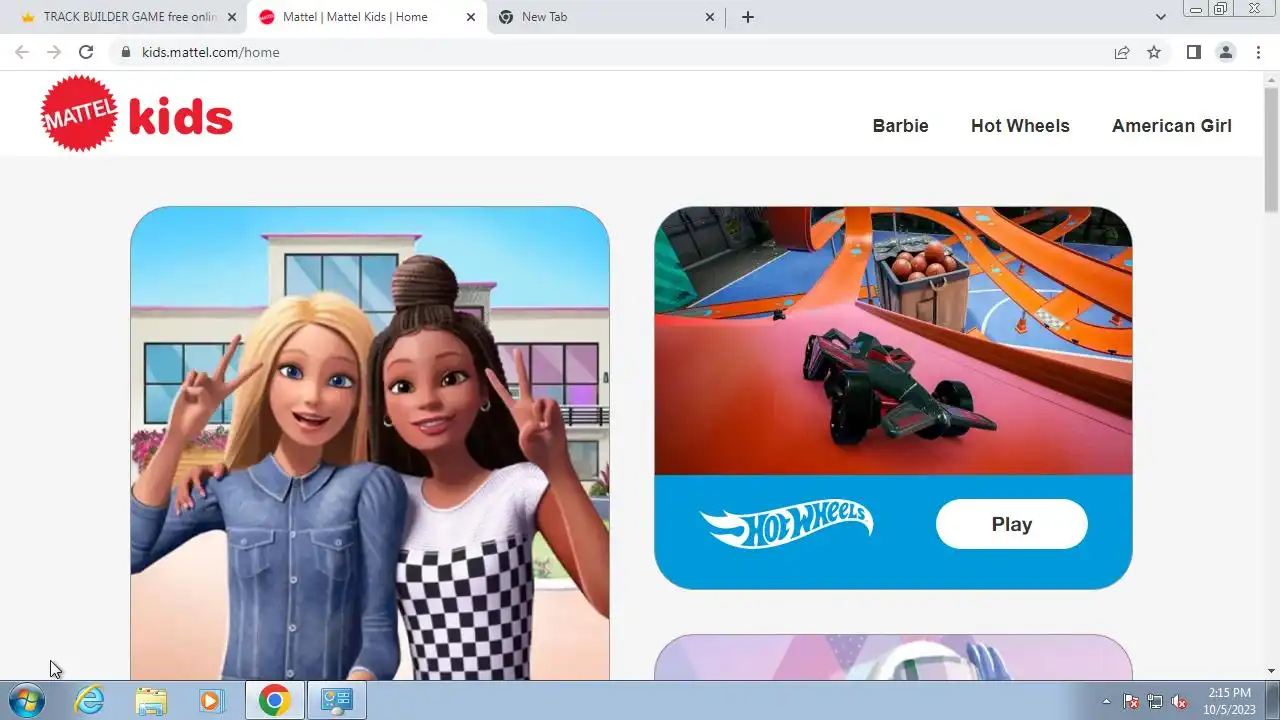
Task: Click the Mattel Kids logo
Action: pyautogui.click(x=136, y=113)
